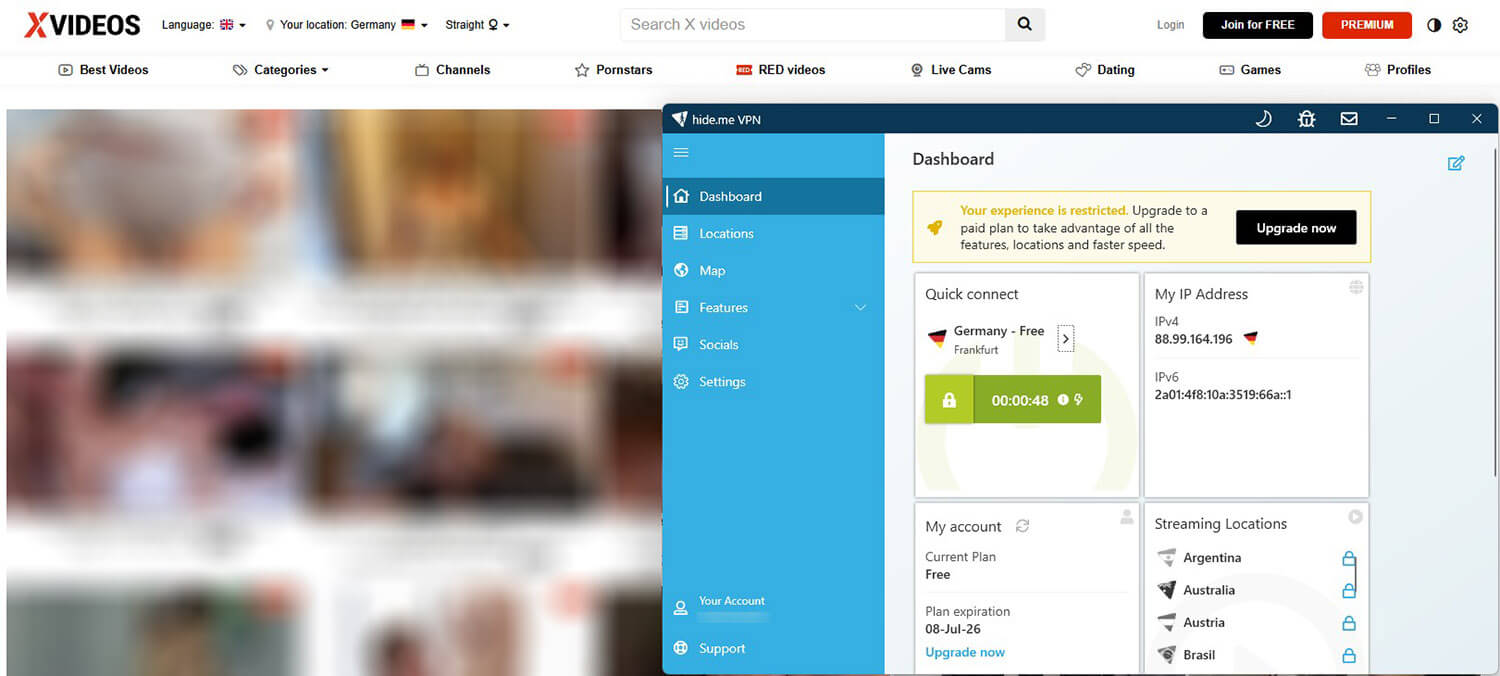1500x676 pixels.
Task: Select Austria in Streaming Locations
Action: click(x=1204, y=622)
